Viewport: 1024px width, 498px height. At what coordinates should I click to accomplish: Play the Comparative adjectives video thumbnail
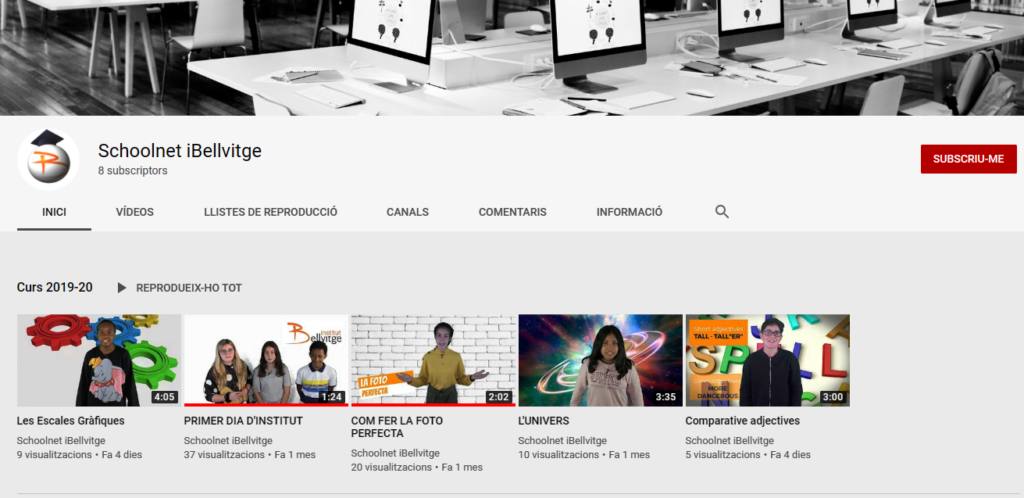coord(767,360)
